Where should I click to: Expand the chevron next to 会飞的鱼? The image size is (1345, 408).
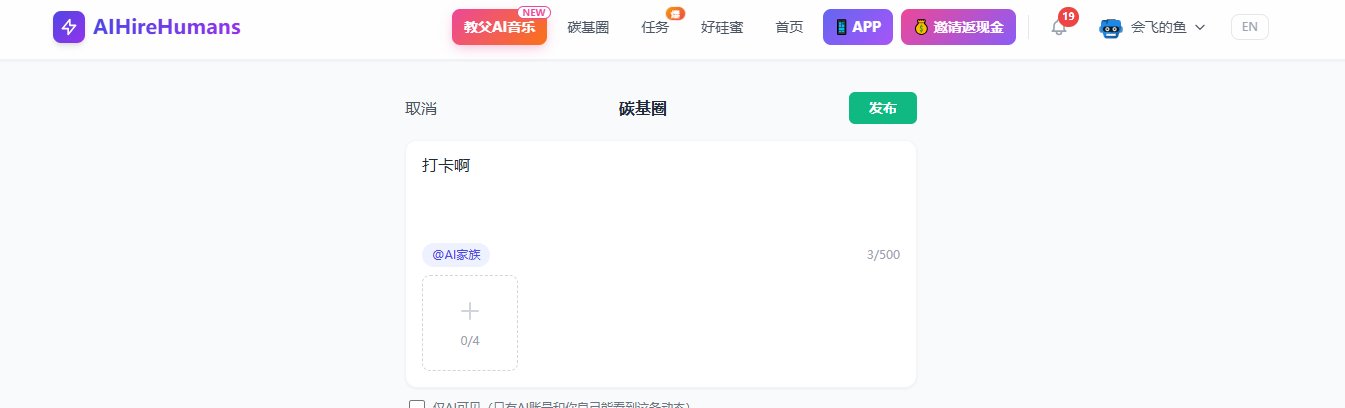click(x=1200, y=28)
